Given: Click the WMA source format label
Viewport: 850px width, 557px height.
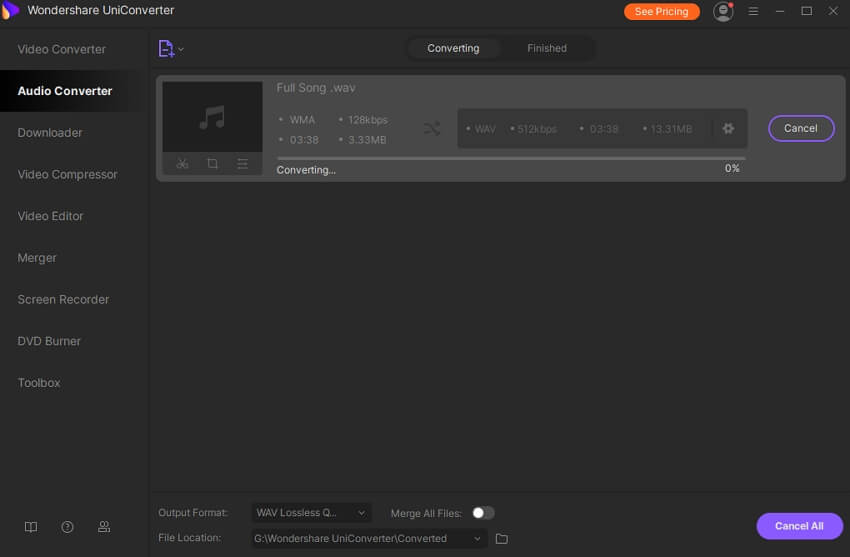Looking at the screenshot, I should (x=302, y=120).
